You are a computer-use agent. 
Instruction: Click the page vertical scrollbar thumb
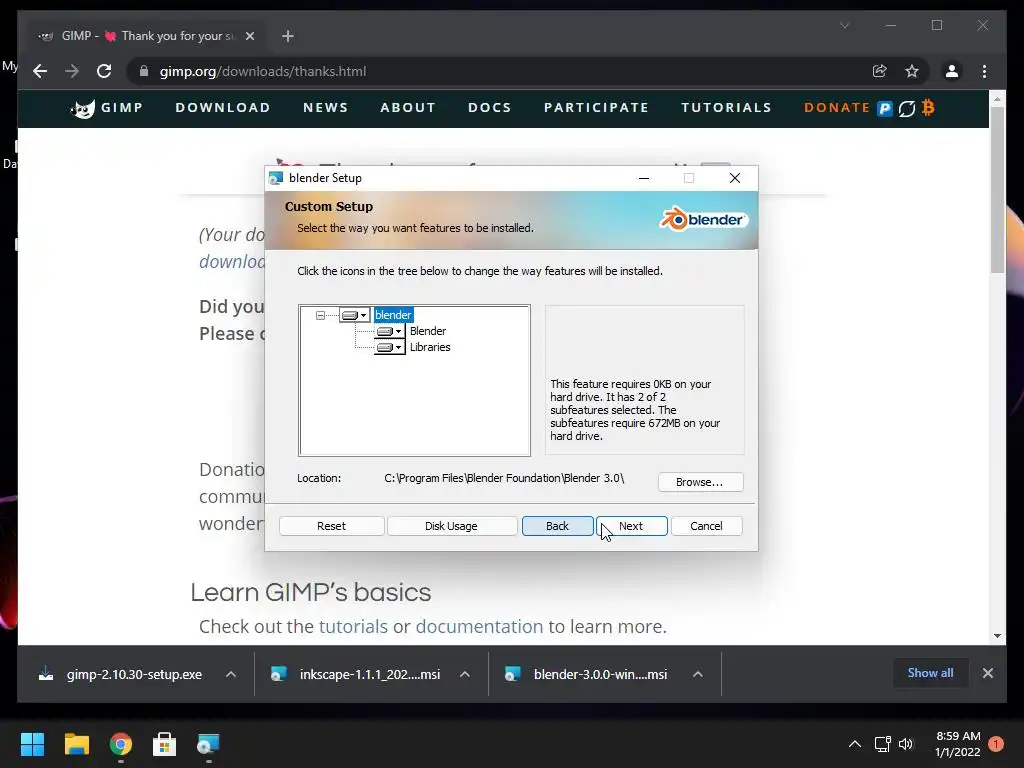[997, 189]
